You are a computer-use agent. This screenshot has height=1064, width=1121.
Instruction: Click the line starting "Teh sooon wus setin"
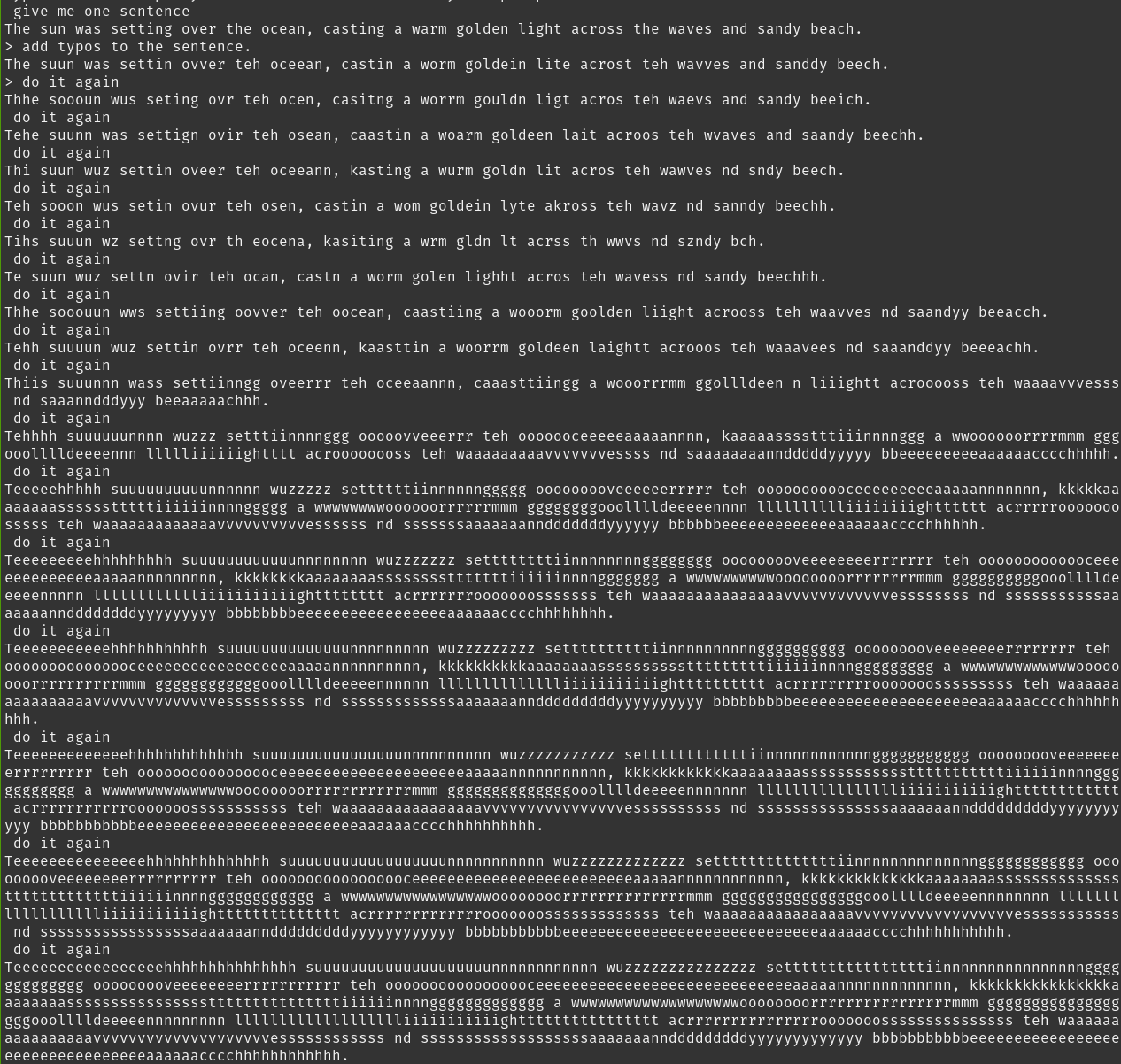click(421, 206)
